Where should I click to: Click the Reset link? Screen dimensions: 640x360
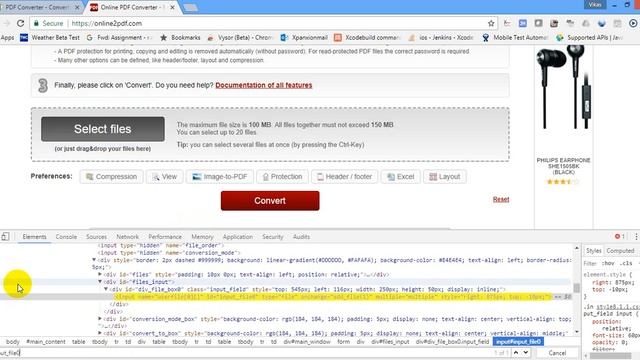(x=501, y=200)
